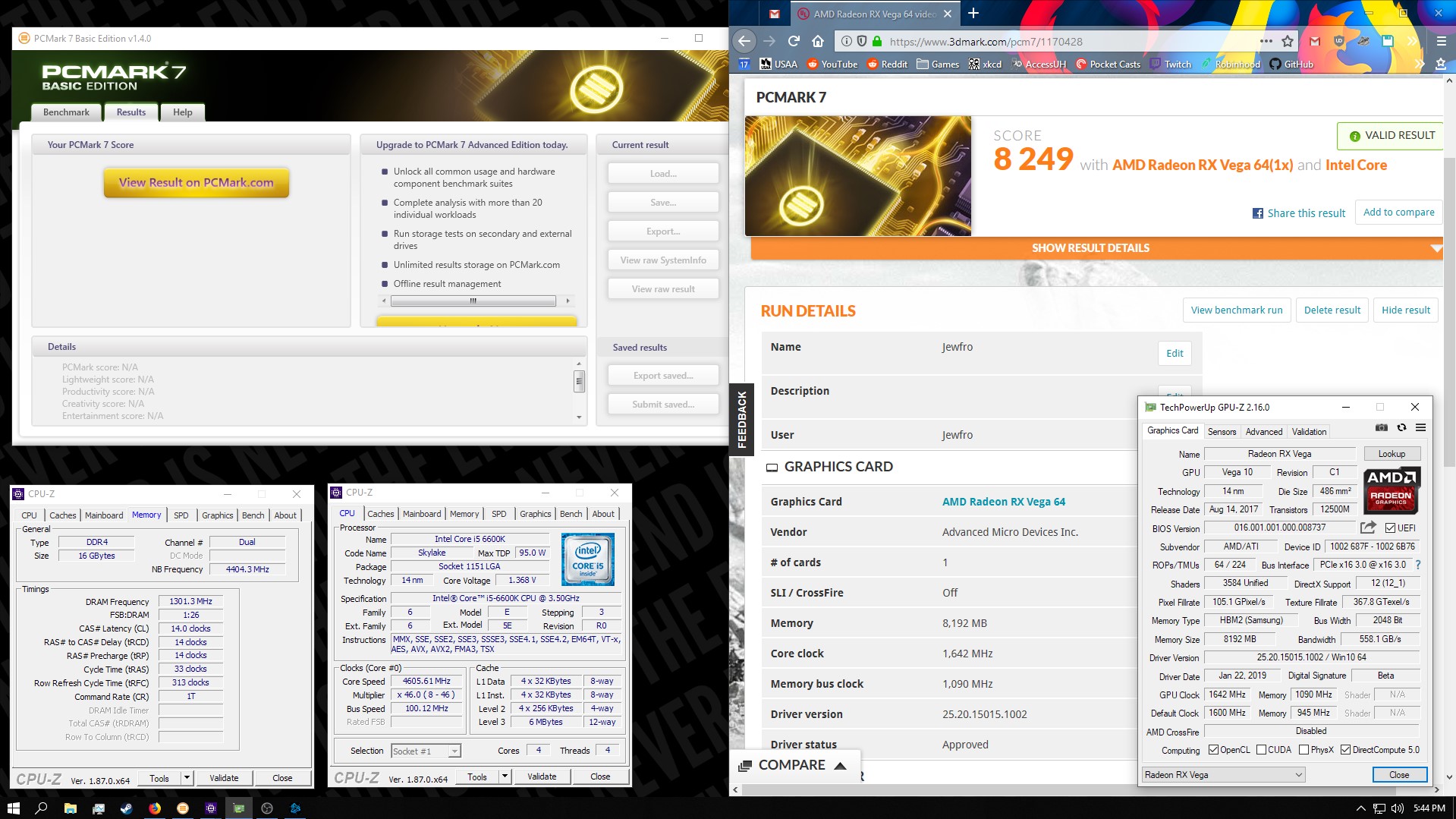This screenshot has width=1456, height=819.
Task: Open the GPU-Z hamburger menu
Action: pos(1420,427)
